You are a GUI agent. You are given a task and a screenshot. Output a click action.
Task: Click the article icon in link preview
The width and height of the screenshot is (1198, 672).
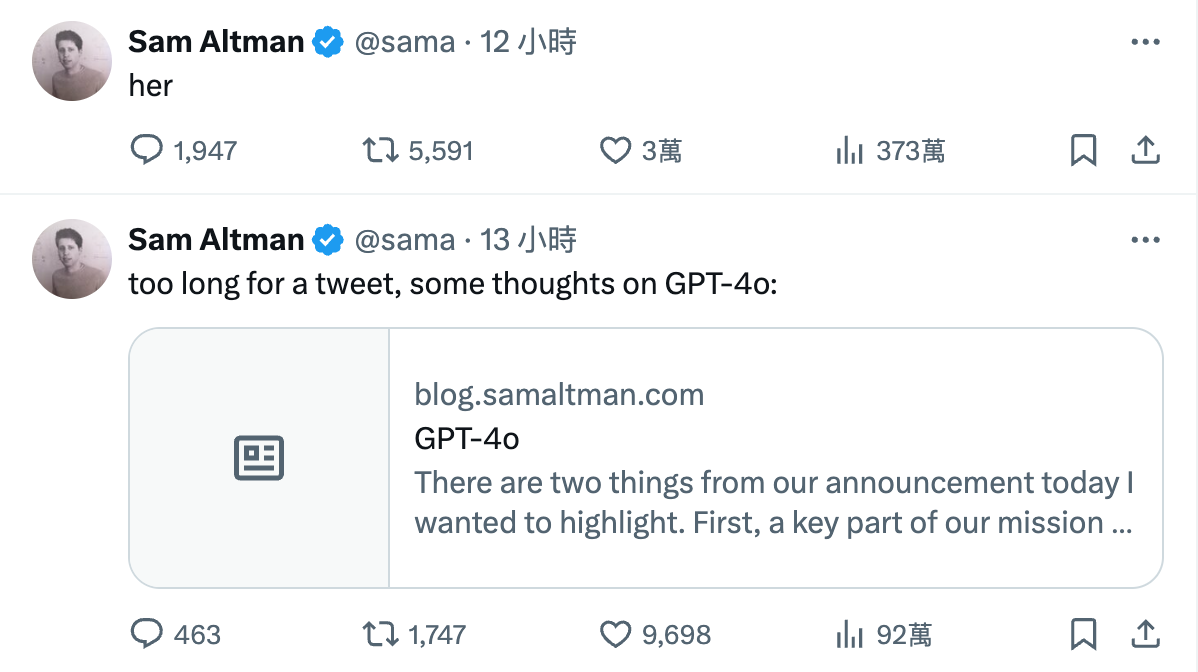pyautogui.click(x=259, y=458)
